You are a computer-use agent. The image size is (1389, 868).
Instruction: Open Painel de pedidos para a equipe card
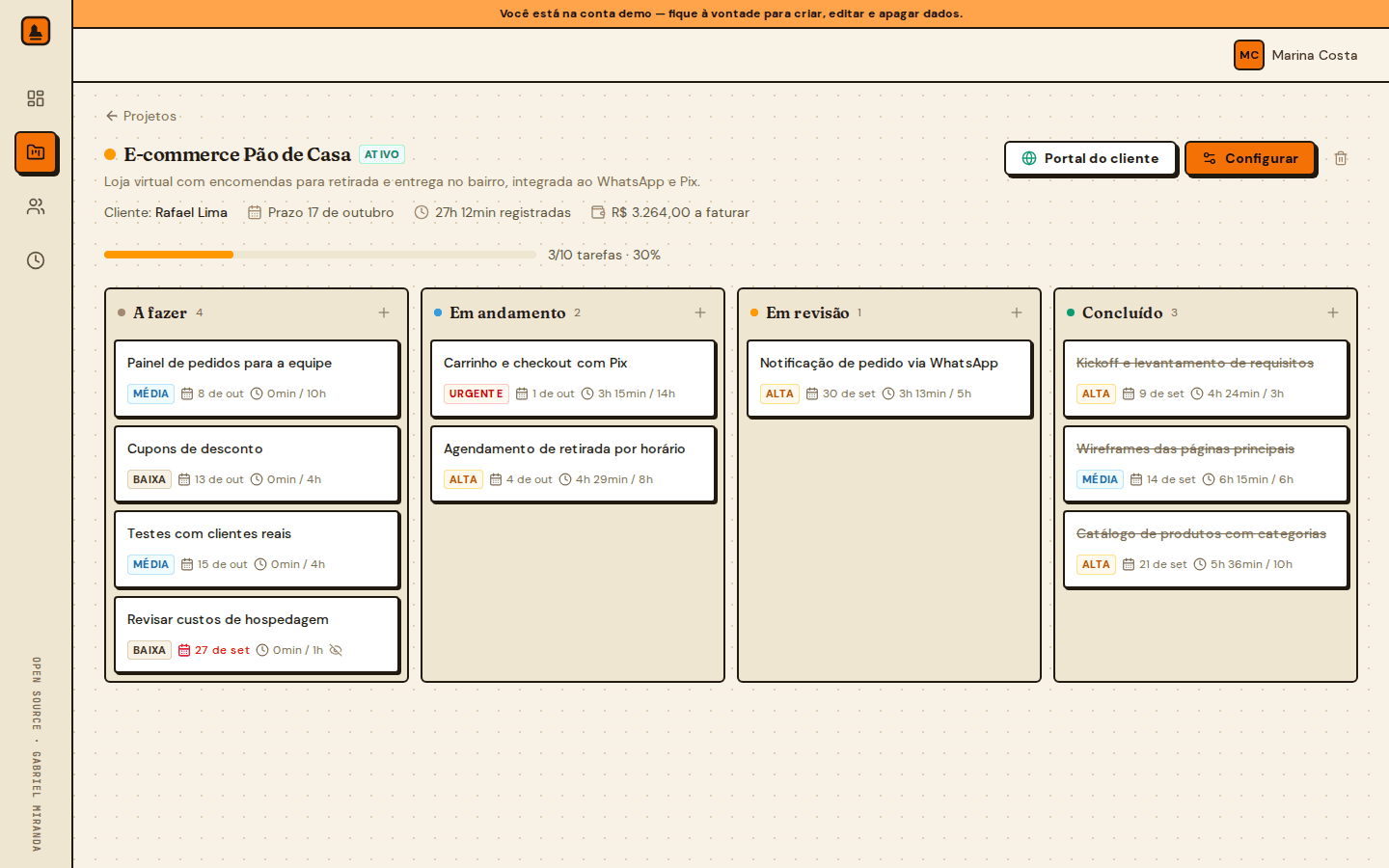coord(257,378)
